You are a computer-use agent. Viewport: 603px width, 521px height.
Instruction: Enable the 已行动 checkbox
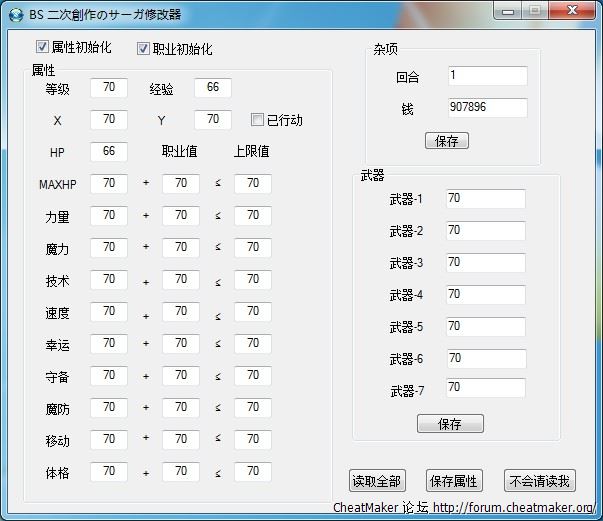coord(258,120)
